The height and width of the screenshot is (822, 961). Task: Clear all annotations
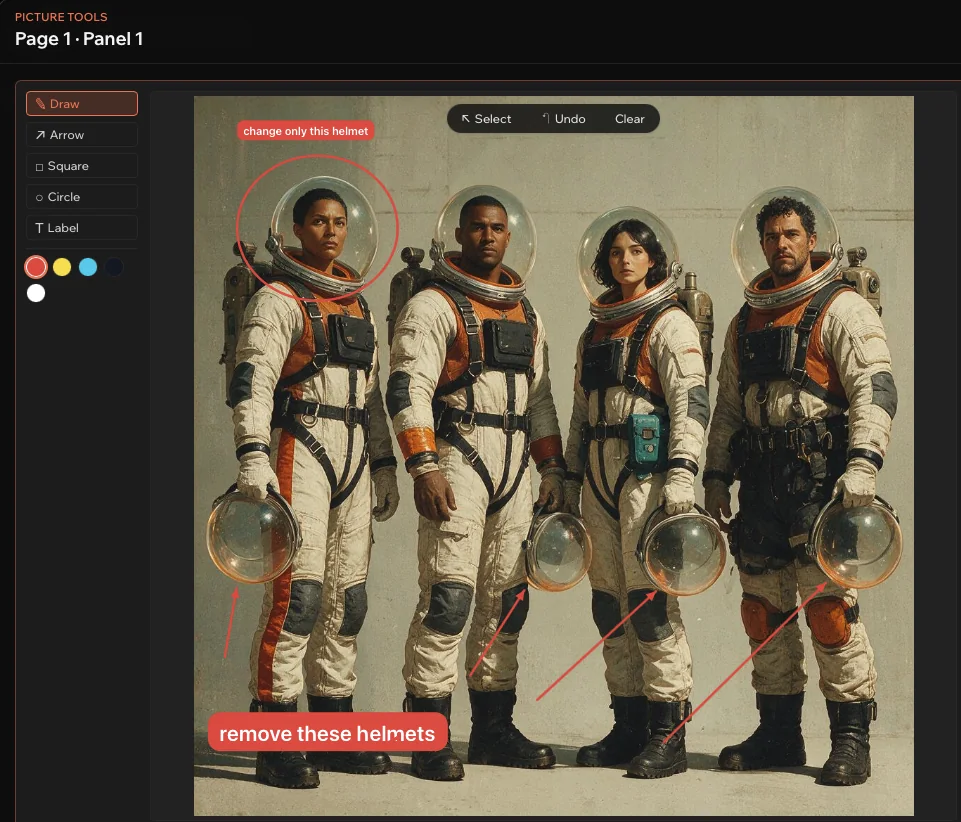click(x=629, y=119)
